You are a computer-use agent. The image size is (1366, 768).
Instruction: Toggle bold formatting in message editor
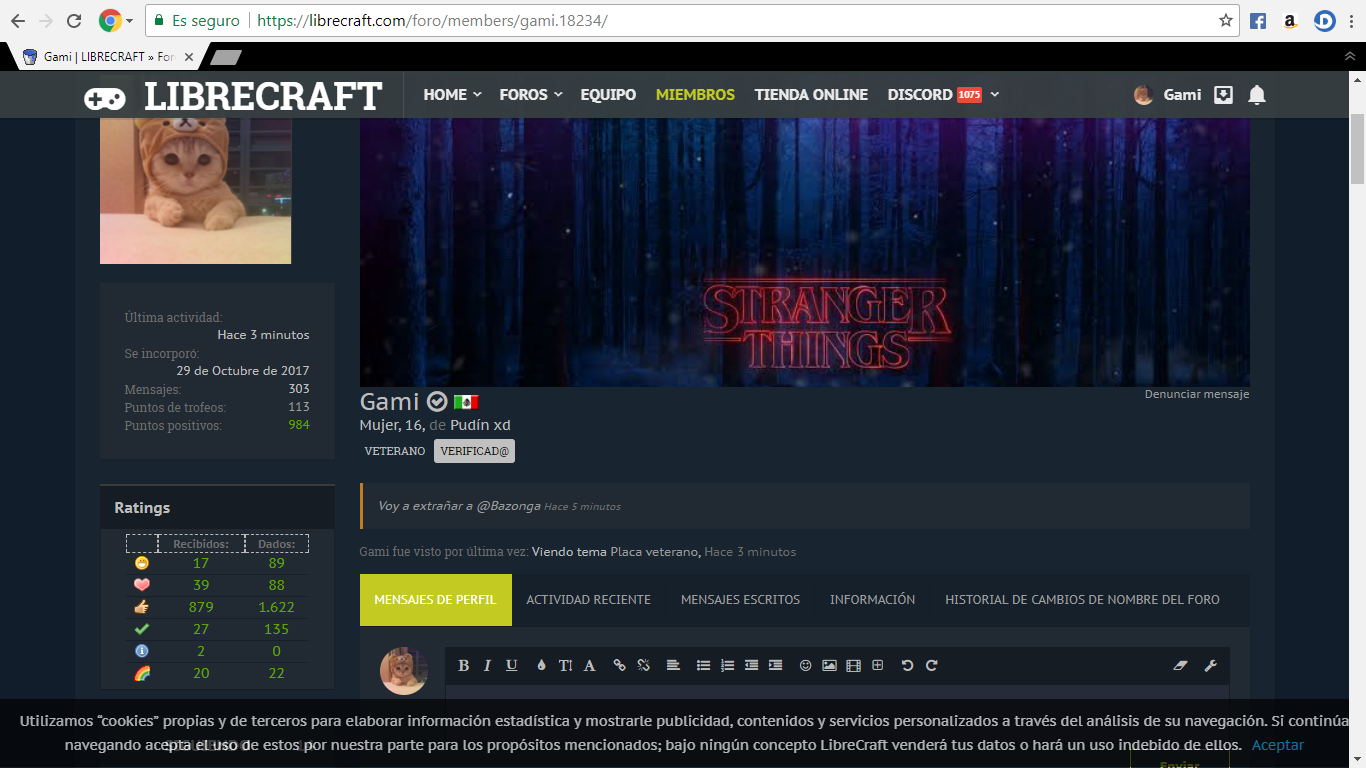pyautogui.click(x=464, y=666)
